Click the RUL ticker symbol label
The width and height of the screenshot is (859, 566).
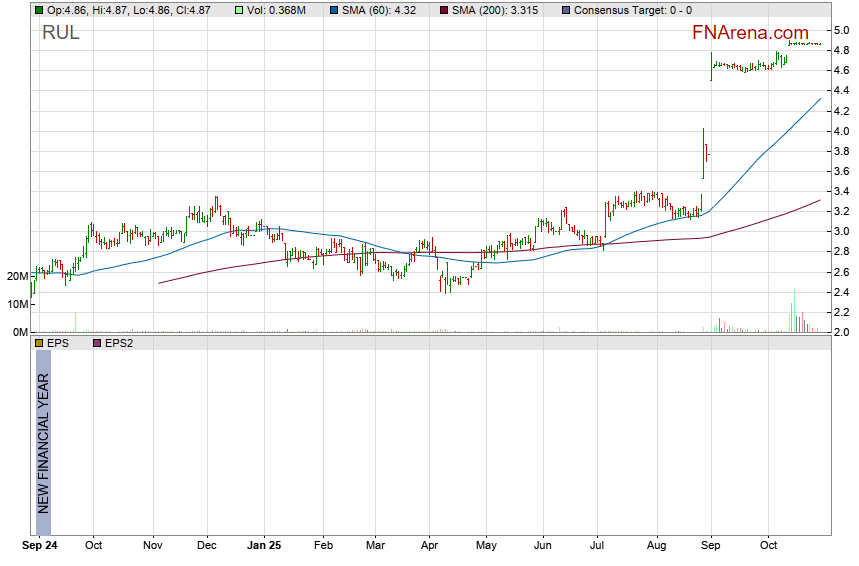60,33
